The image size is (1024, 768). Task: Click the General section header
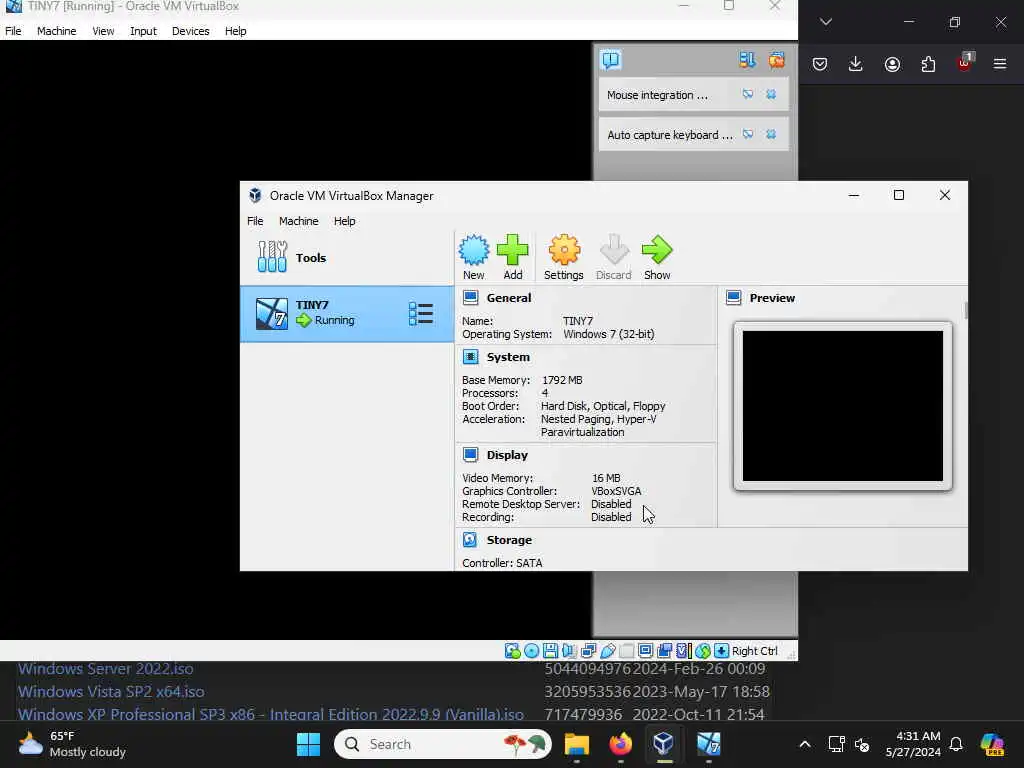[509, 298]
